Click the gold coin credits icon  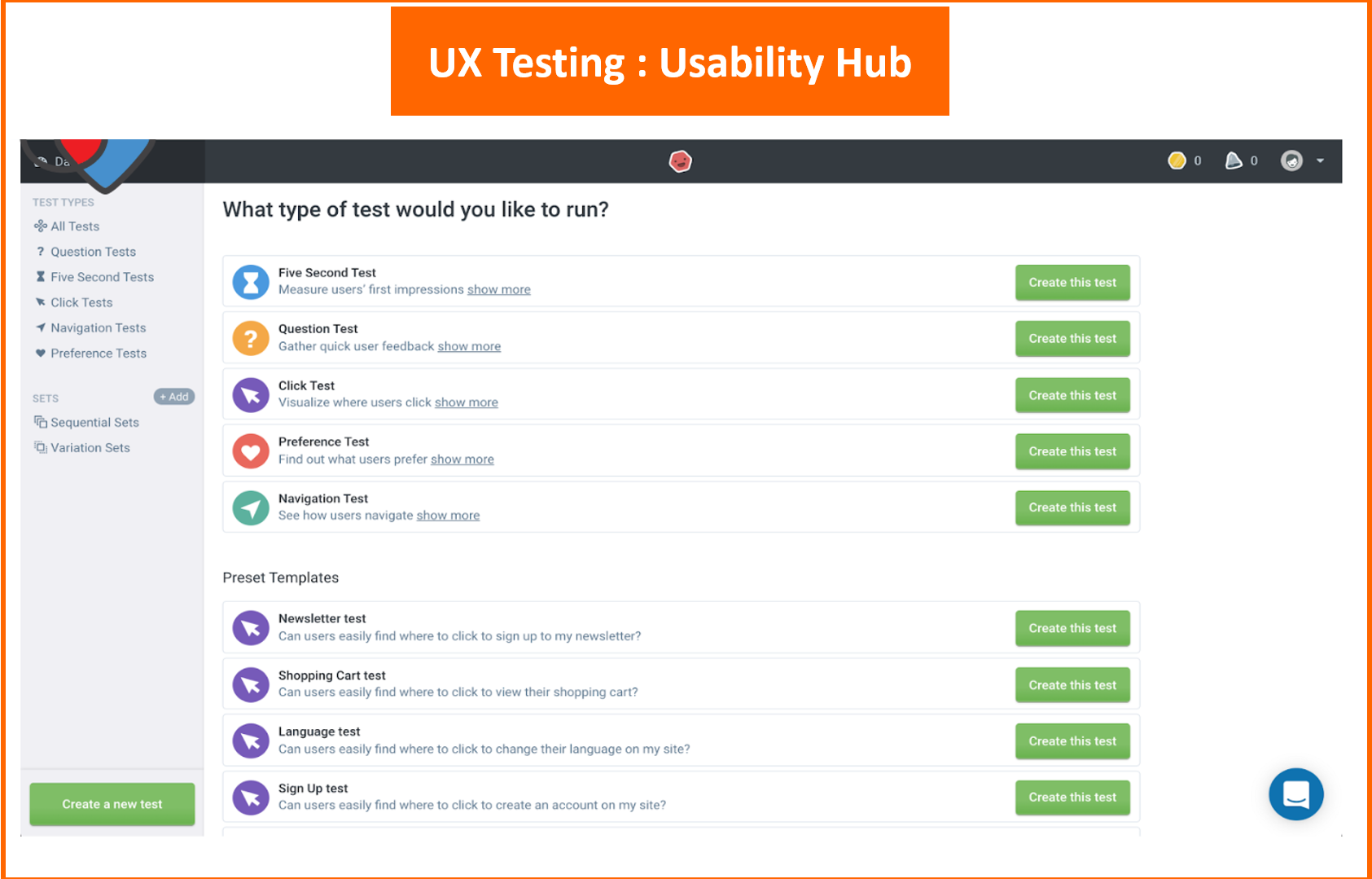[x=1177, y=160]
